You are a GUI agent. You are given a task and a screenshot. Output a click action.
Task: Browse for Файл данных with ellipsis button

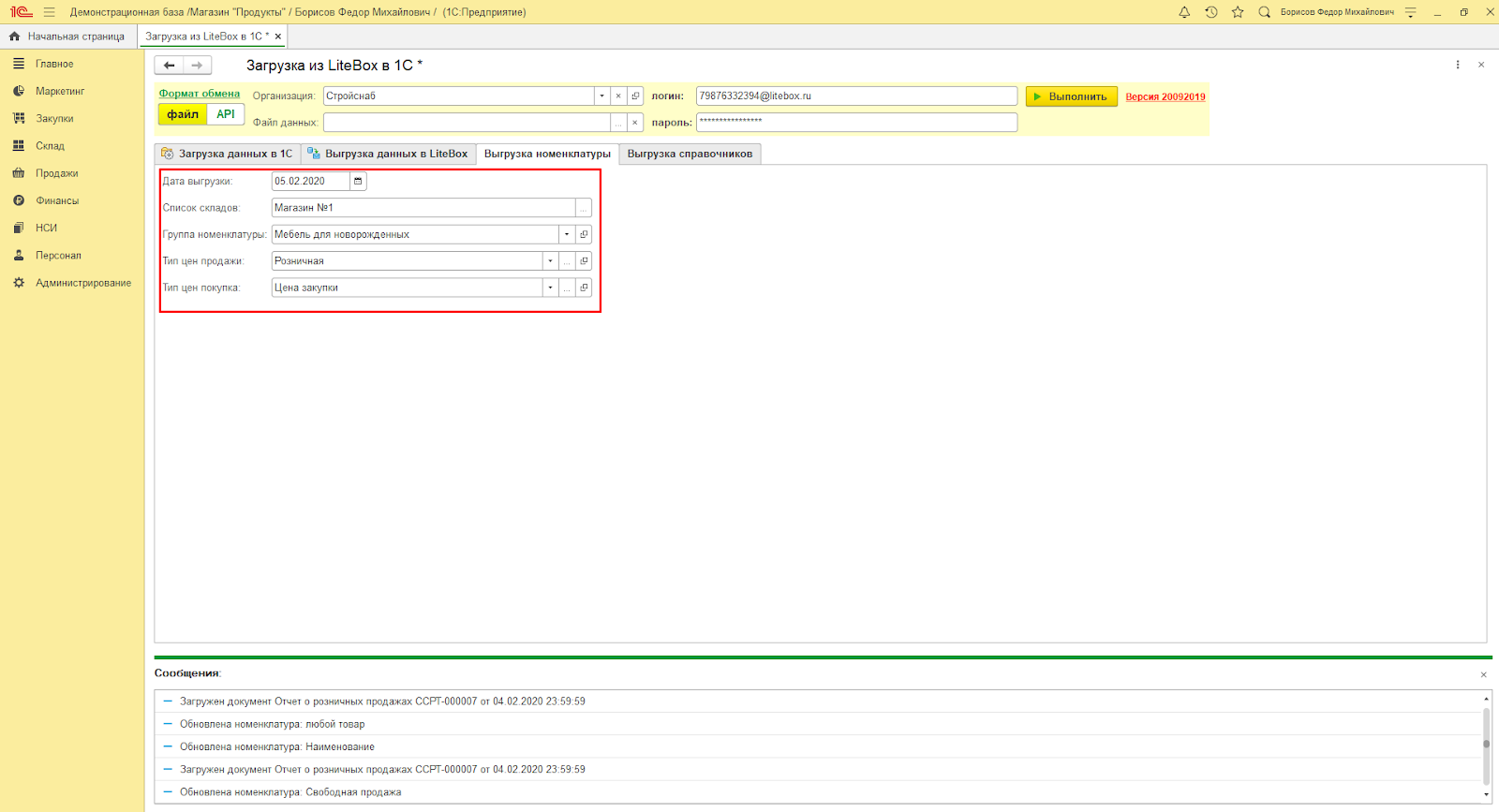(618, 123)
